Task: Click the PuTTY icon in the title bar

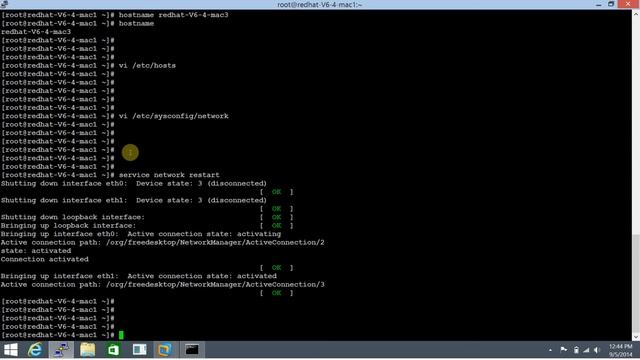Action: tap(4, 4)
